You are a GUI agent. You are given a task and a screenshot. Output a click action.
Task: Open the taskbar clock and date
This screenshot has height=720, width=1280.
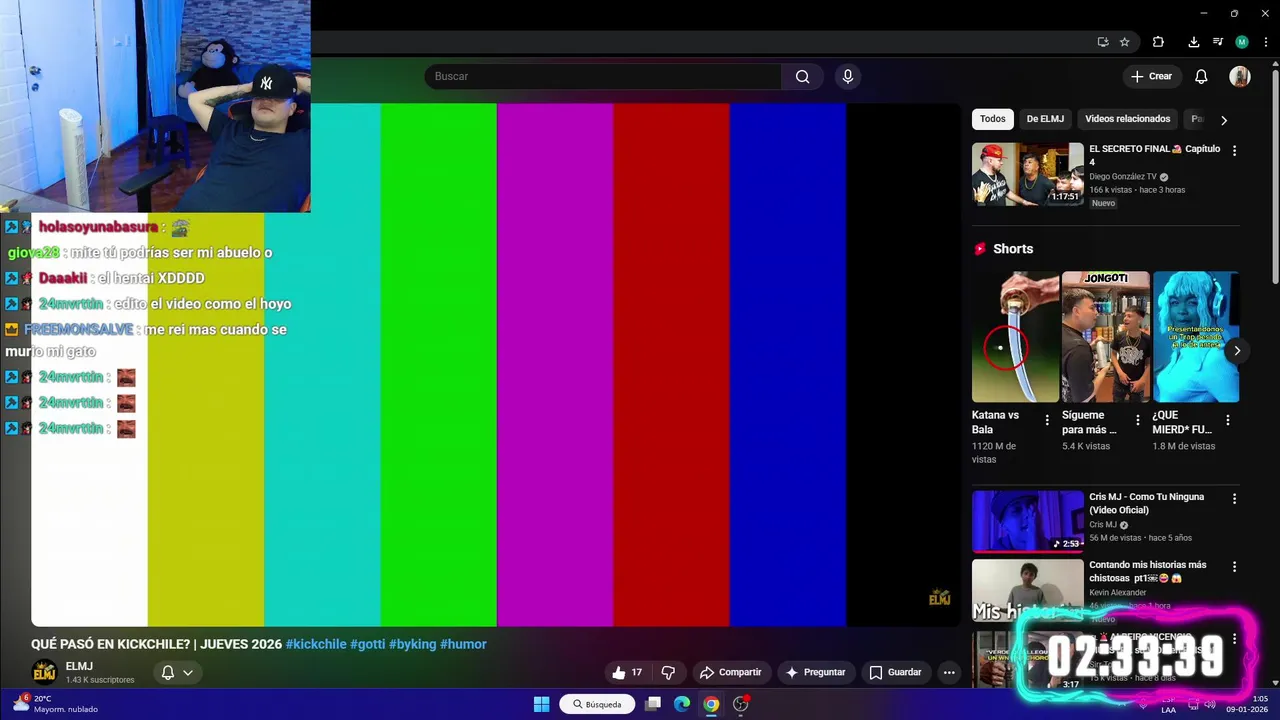tap(1248, 704)
